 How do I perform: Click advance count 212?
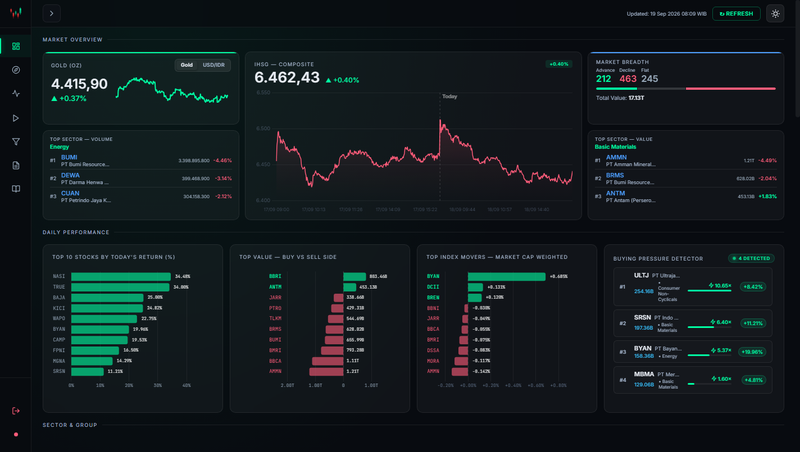[x=603, y=79]
